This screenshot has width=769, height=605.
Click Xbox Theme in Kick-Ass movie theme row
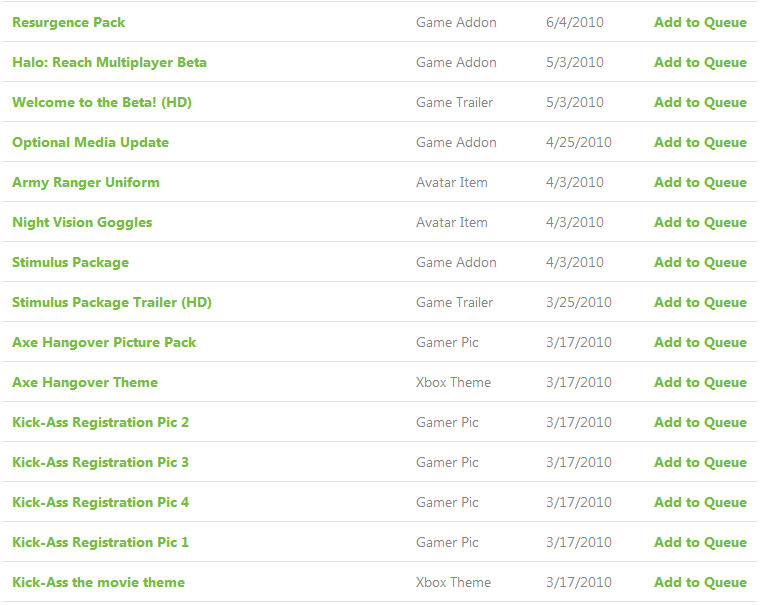(453, 582)
